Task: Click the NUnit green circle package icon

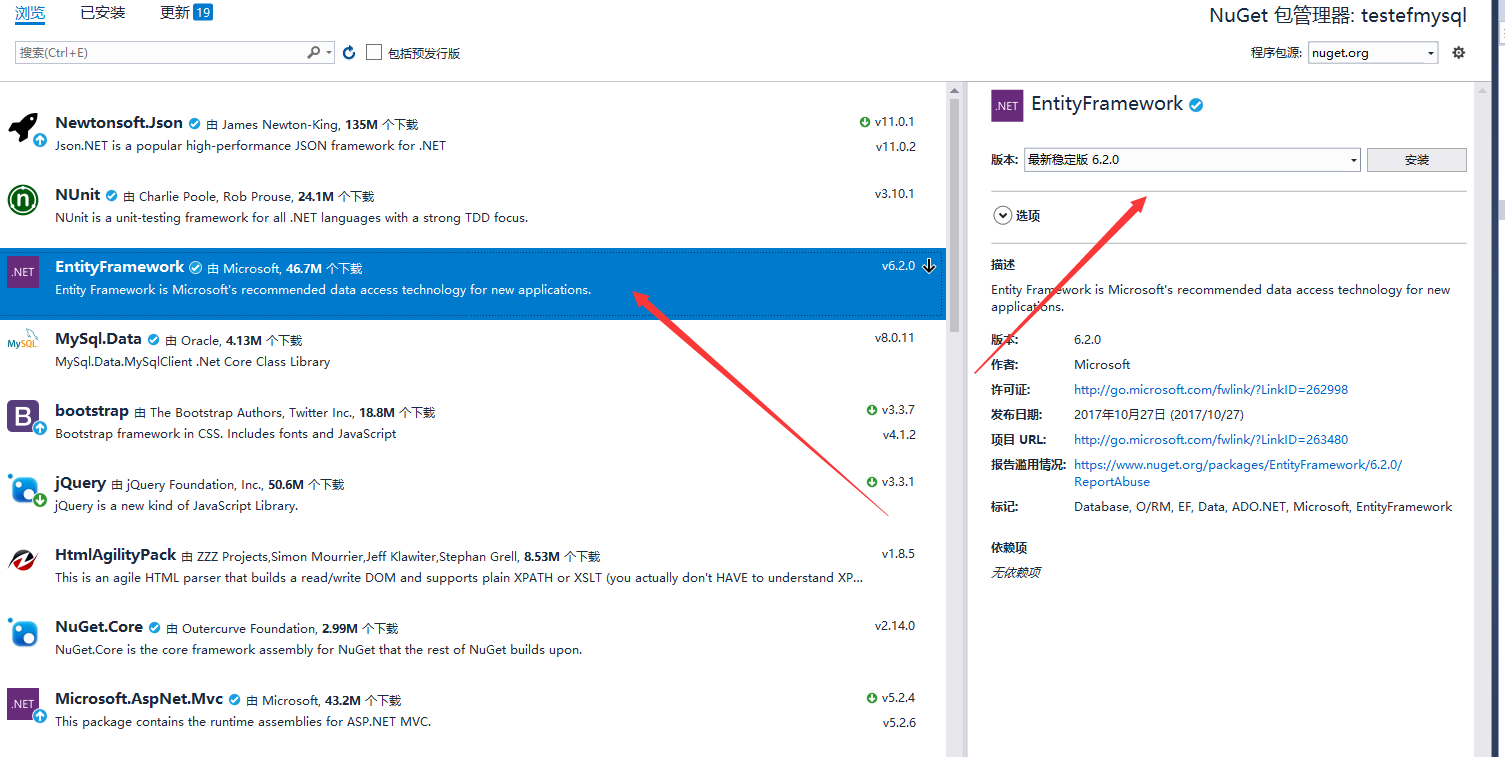Action: pyautogui.click(x=23, y=200)
